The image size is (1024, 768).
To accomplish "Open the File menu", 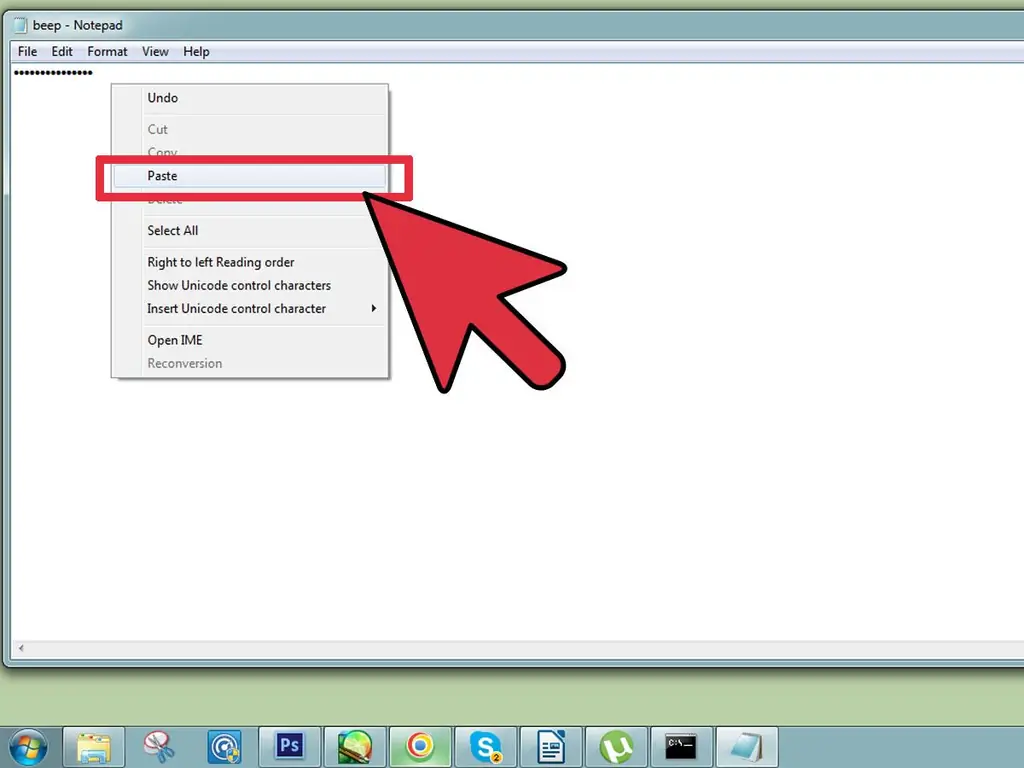I will pos(27,52).
